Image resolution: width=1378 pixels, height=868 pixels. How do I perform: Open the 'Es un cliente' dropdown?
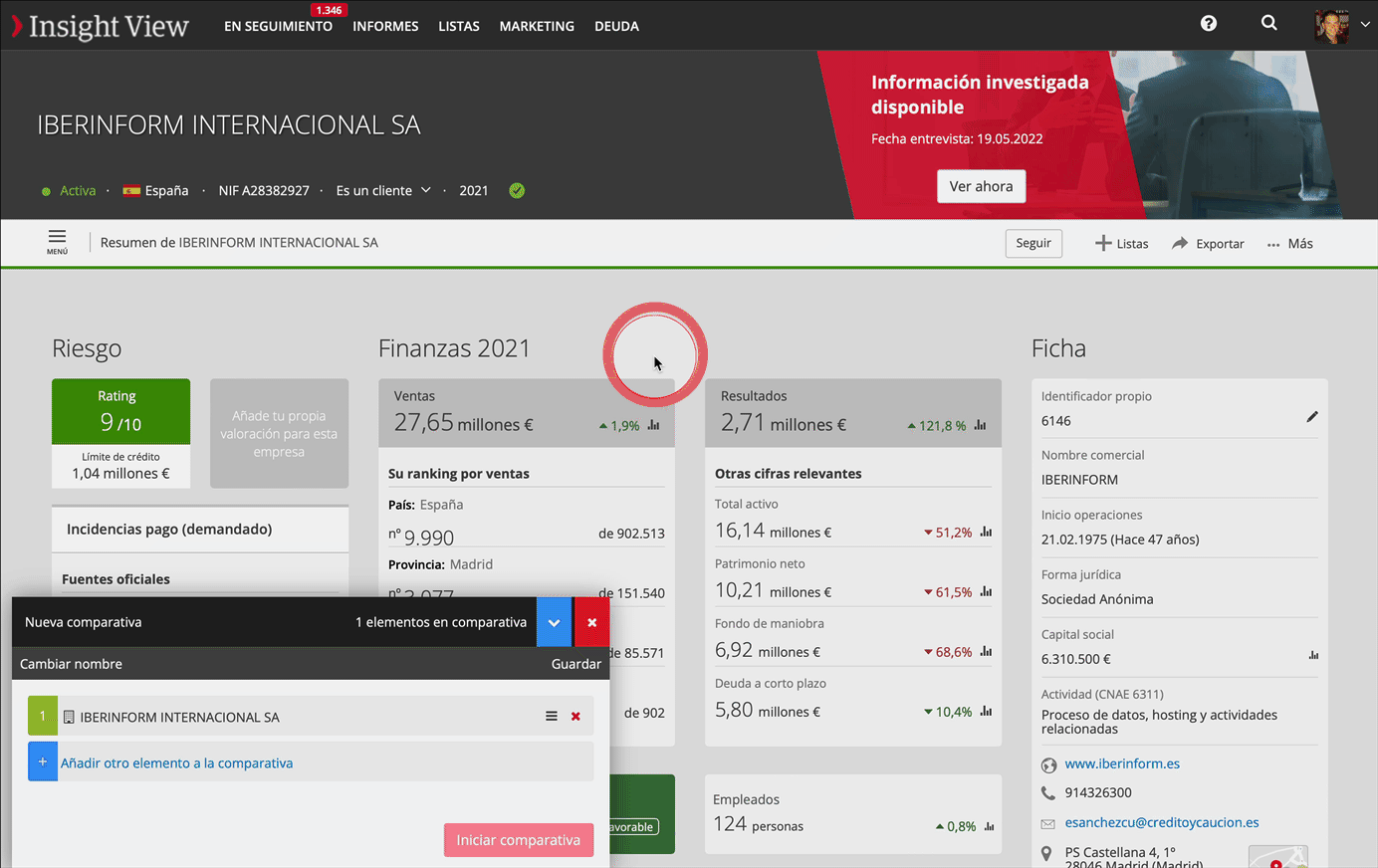[x=383, y=190]
